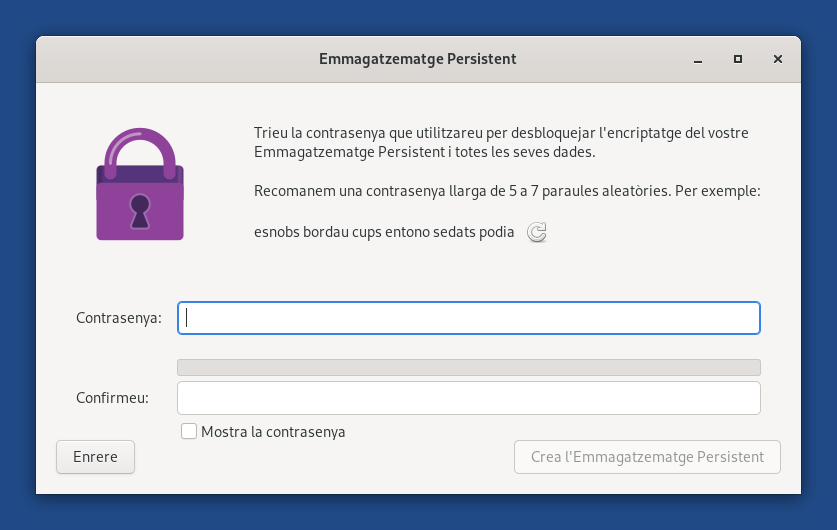This screenshot has width=837, height=530.
Task: Enable the Mostra la contrasenya checkbox
Action: pos(189,431)
